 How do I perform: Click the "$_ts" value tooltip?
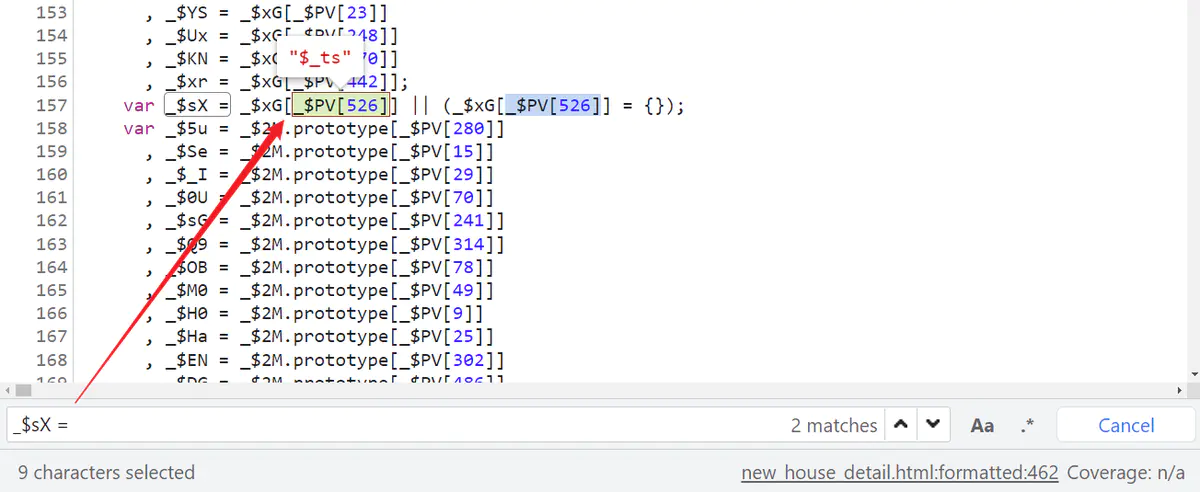click(320, 57)
